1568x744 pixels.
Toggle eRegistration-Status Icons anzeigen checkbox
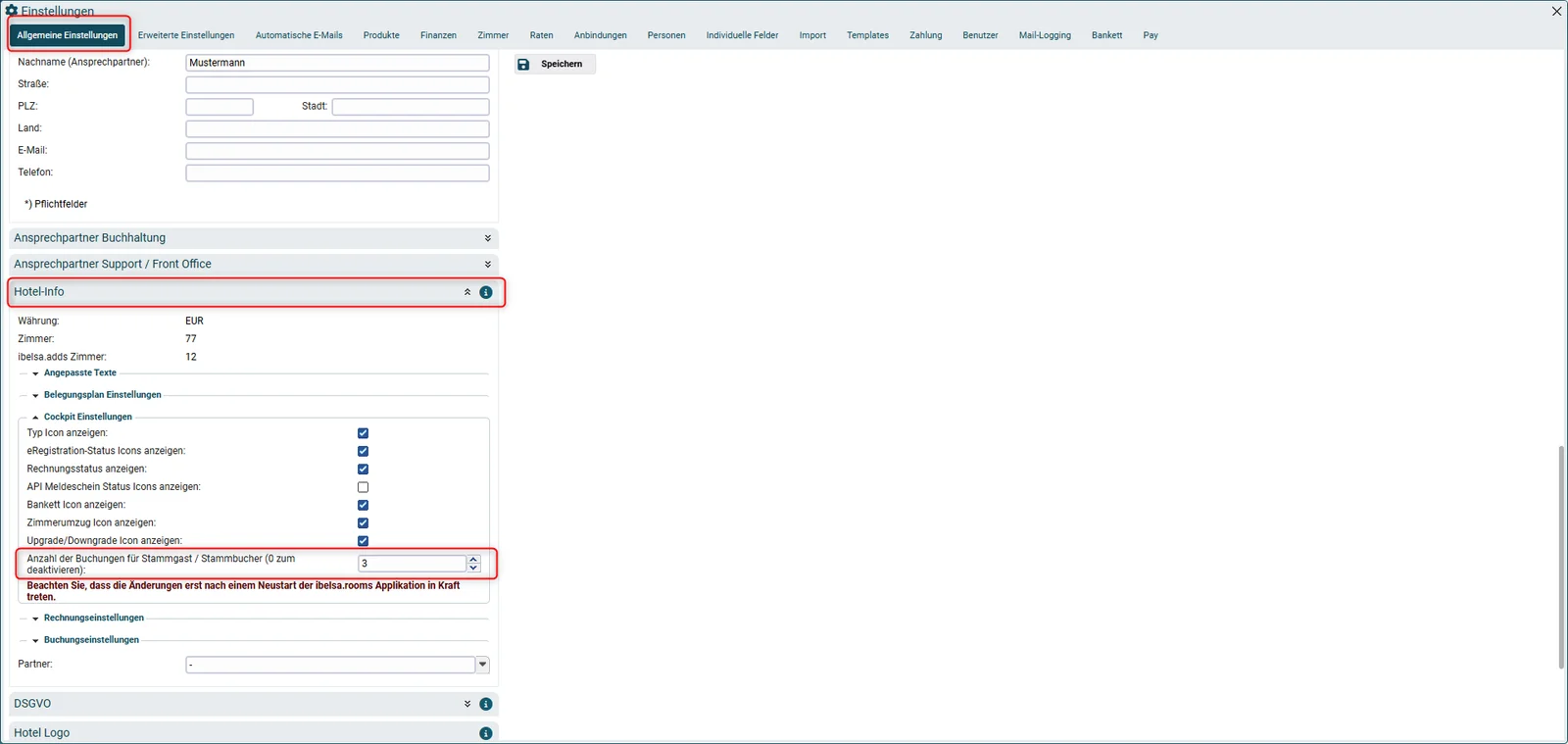[x=363, y=451]
